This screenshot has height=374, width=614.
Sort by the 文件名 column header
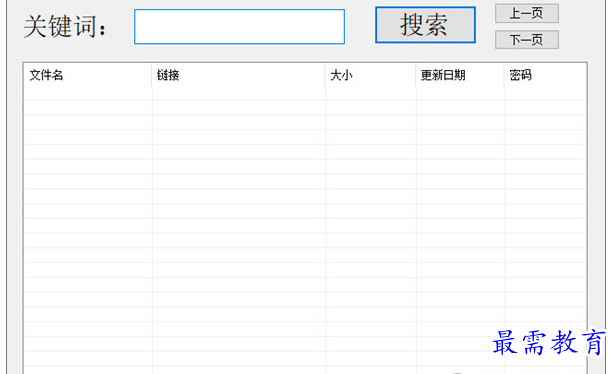coord(88,75)
